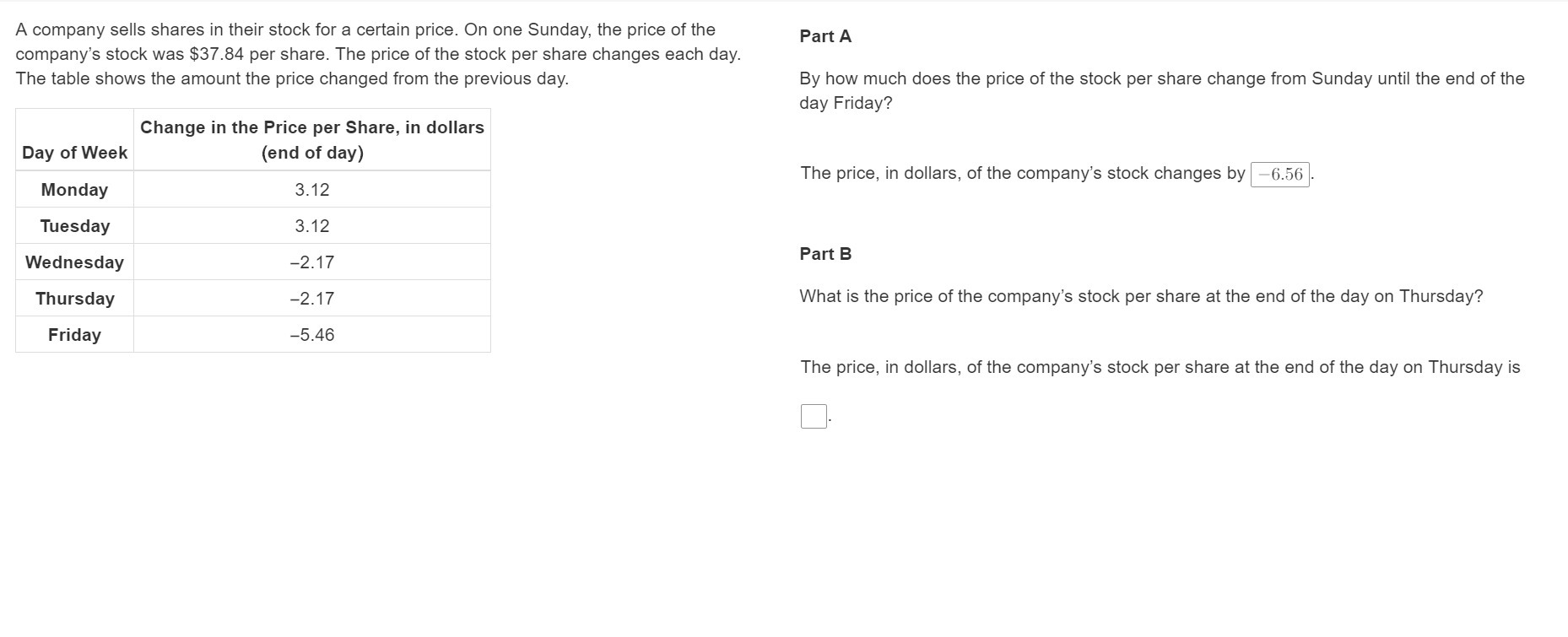Click Monday's 3.12 price change cell
This screenshot has width=1568, height=637.
tap(312, 190)
